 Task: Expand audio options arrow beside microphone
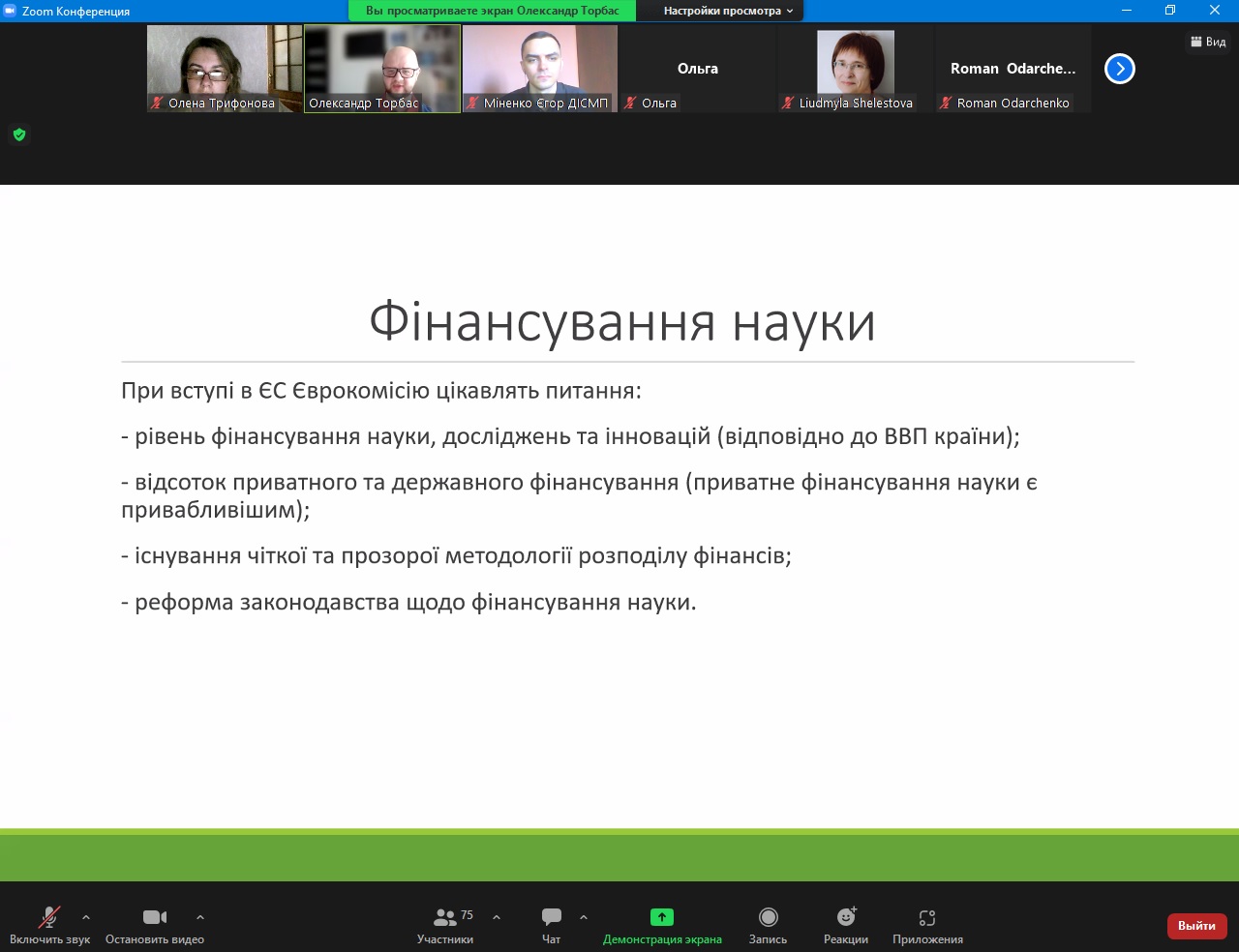(x=86, y=917)
